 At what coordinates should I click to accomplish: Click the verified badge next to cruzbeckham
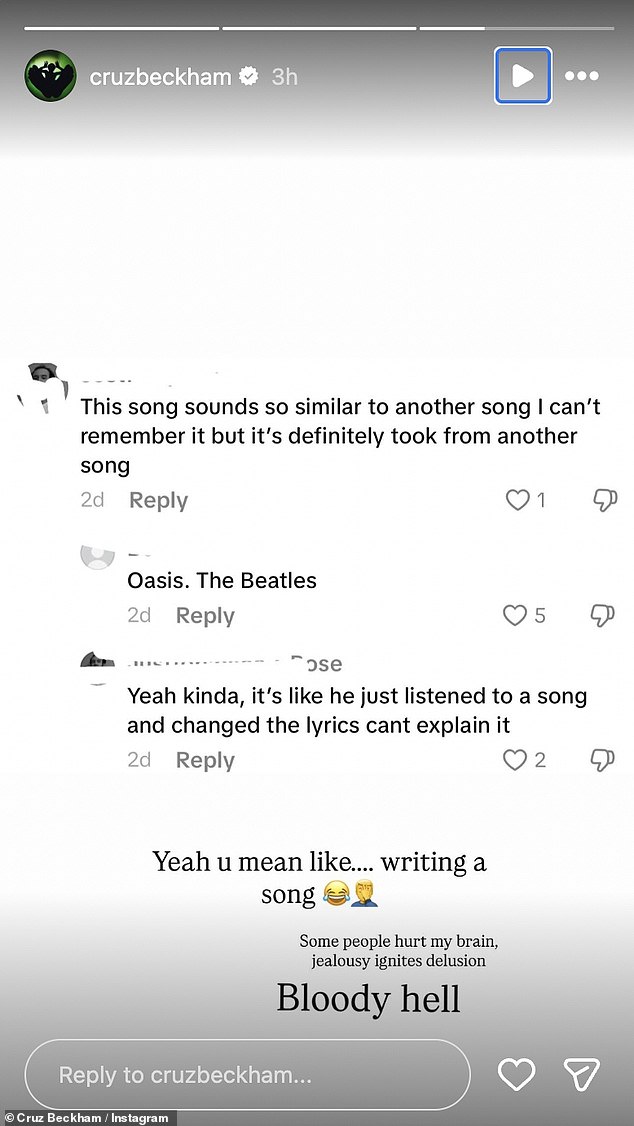[x=247, y=75]
